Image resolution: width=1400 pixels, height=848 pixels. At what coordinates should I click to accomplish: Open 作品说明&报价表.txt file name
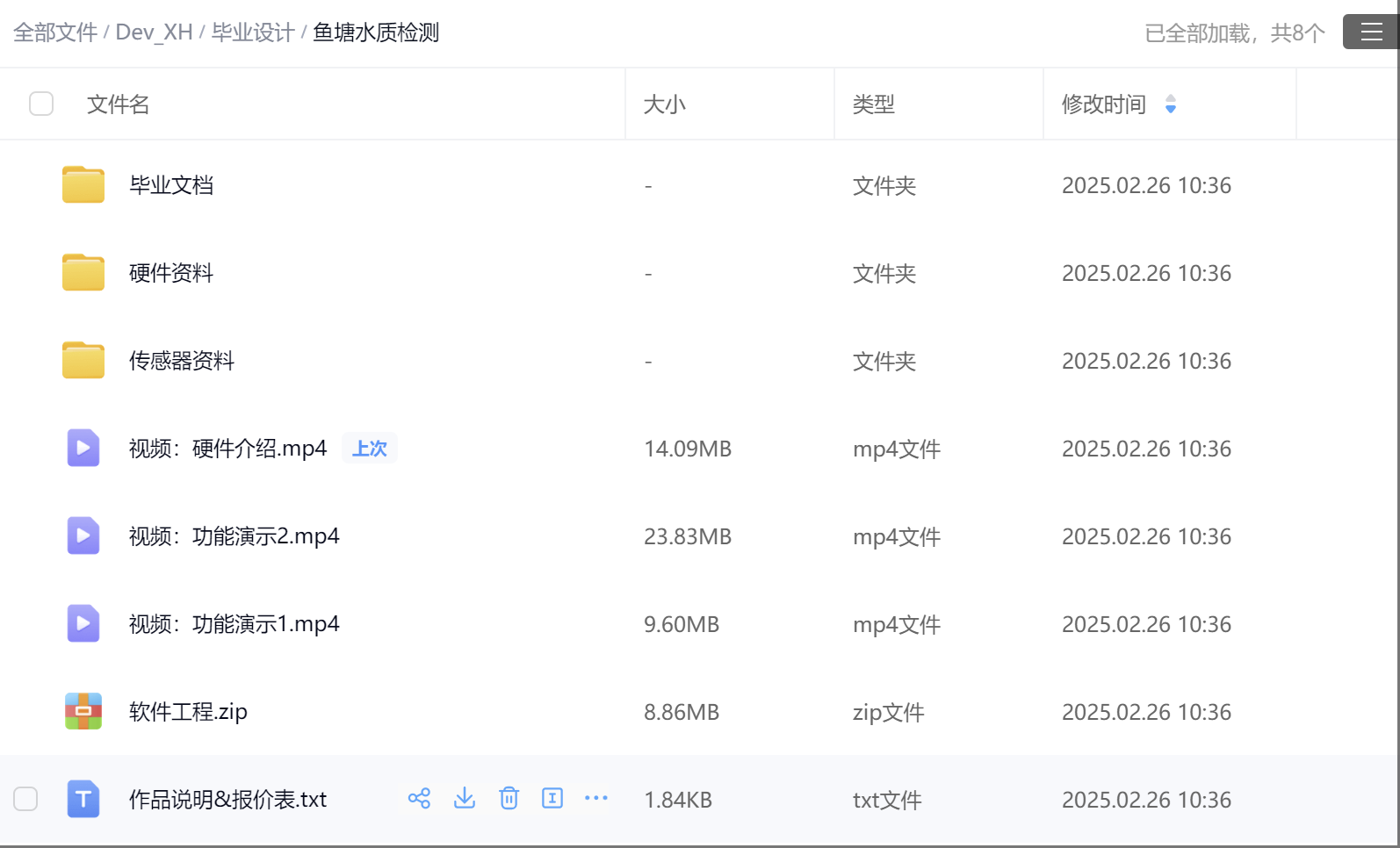coord(227,800)
